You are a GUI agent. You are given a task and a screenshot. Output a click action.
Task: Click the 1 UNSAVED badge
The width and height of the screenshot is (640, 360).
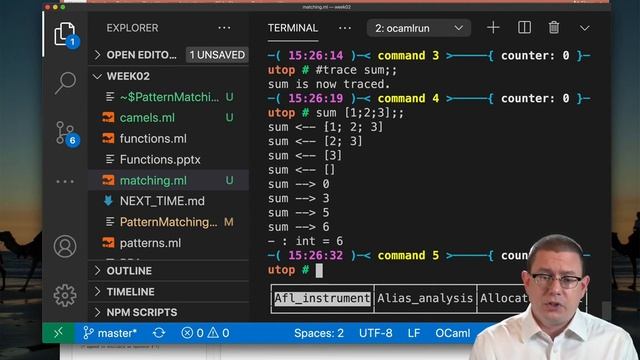[x=217, y=55]
